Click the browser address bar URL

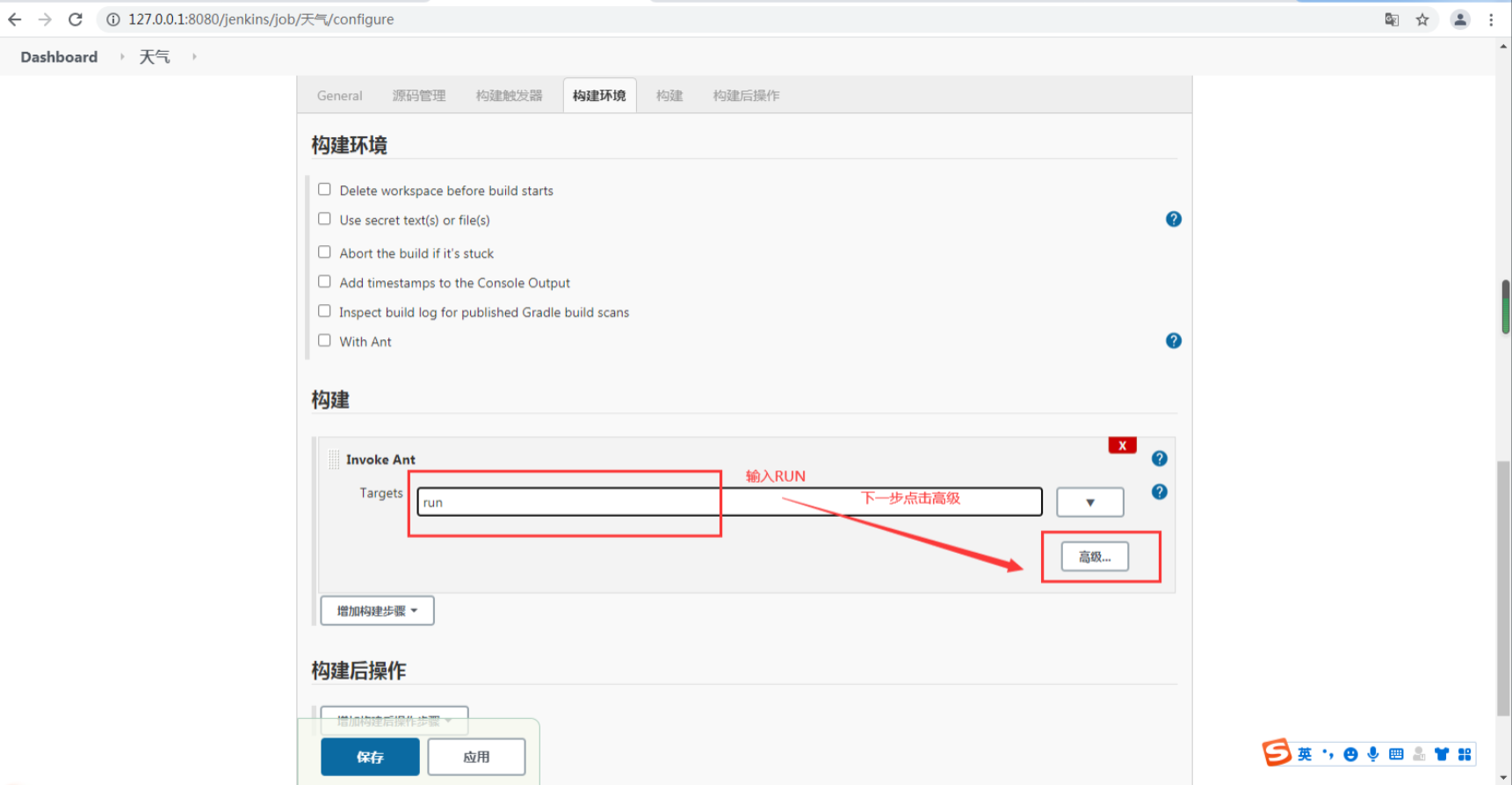[x=261, y=19]
